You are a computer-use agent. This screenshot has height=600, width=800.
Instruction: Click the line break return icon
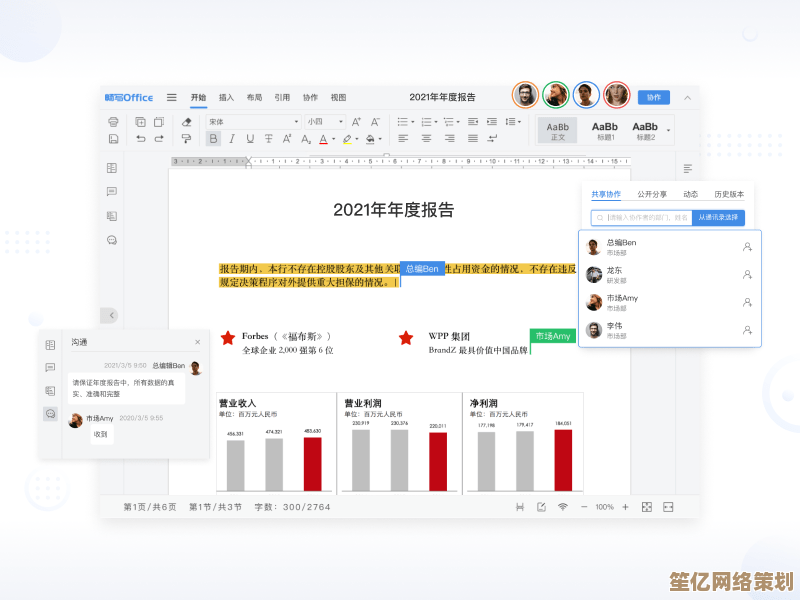click(x=492, y=139)
